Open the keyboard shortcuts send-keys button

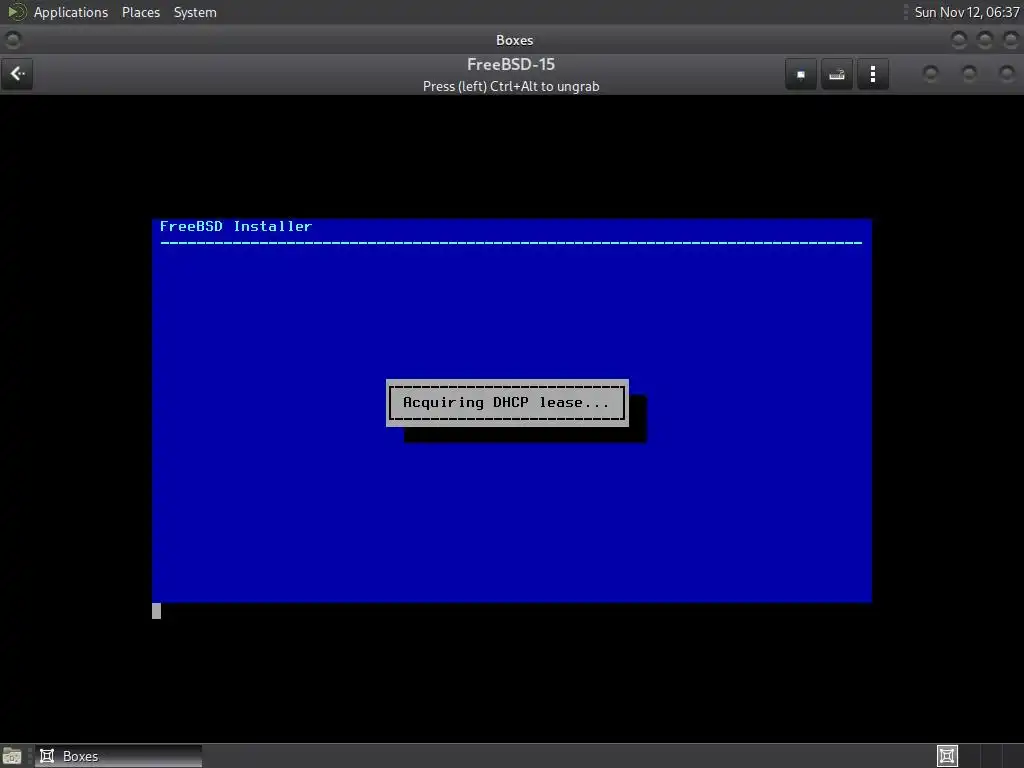pyautogui.click(x=837, y=74)
